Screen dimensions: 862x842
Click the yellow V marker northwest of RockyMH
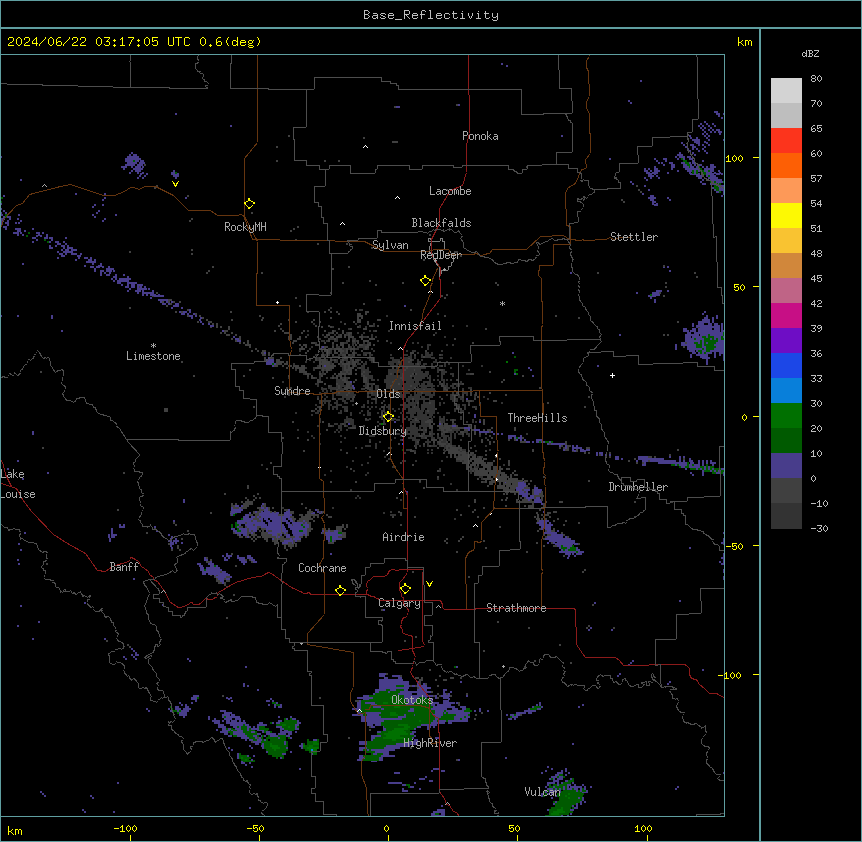175,184
